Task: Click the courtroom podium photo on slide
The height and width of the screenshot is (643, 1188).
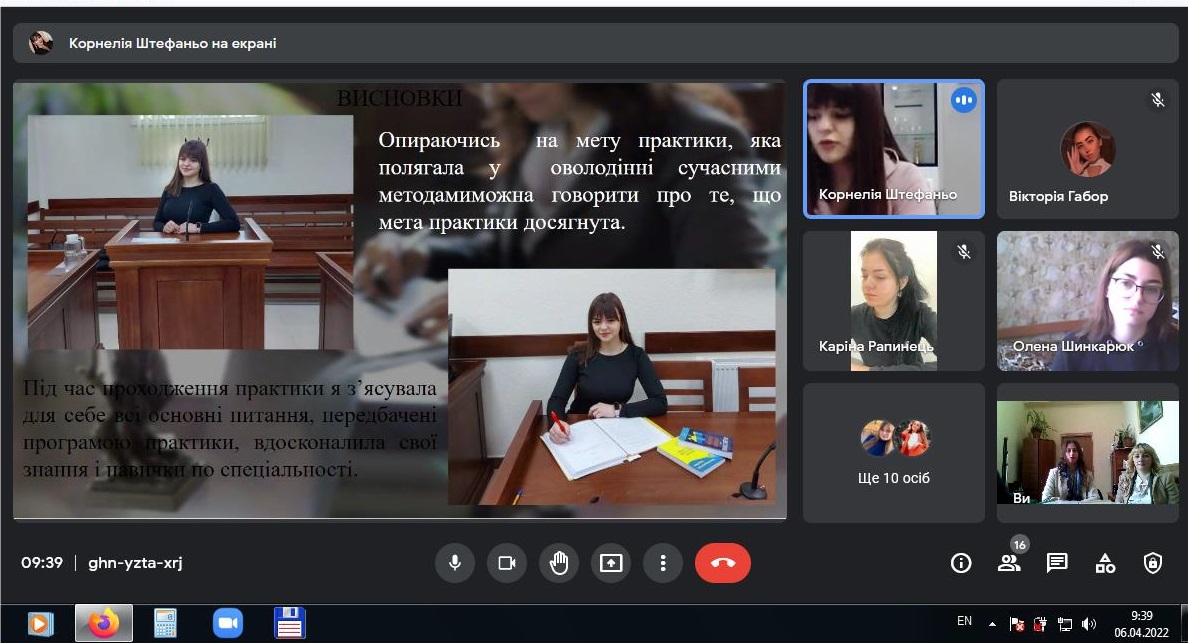Action: (190, 232)
